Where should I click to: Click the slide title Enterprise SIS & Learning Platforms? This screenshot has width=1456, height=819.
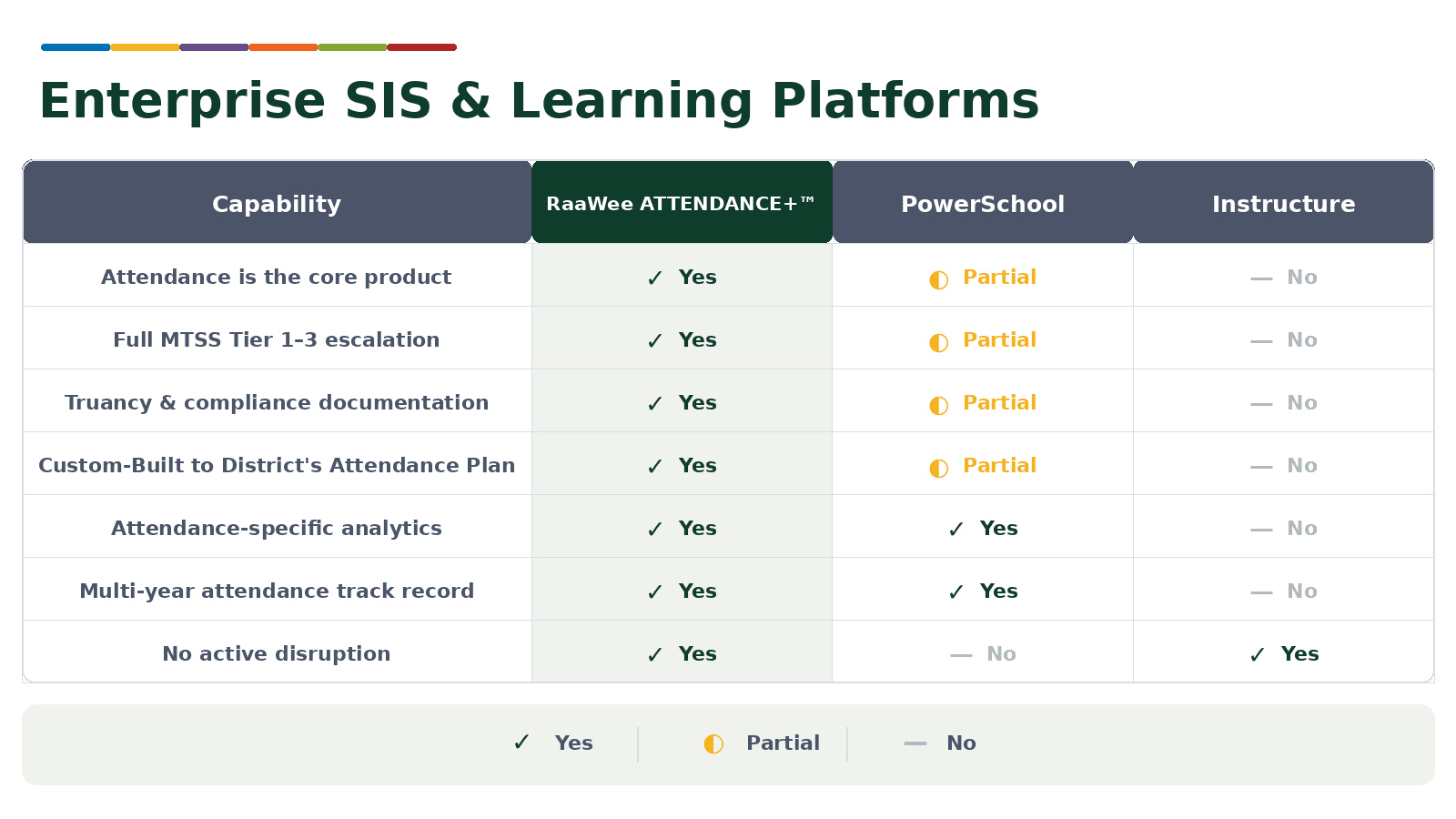(x=539, y=101)
